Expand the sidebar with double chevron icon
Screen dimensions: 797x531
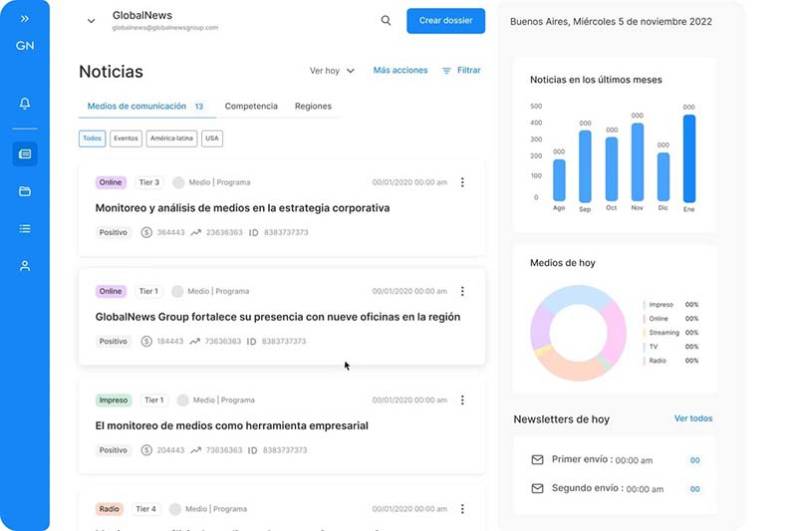click(24, 19)
